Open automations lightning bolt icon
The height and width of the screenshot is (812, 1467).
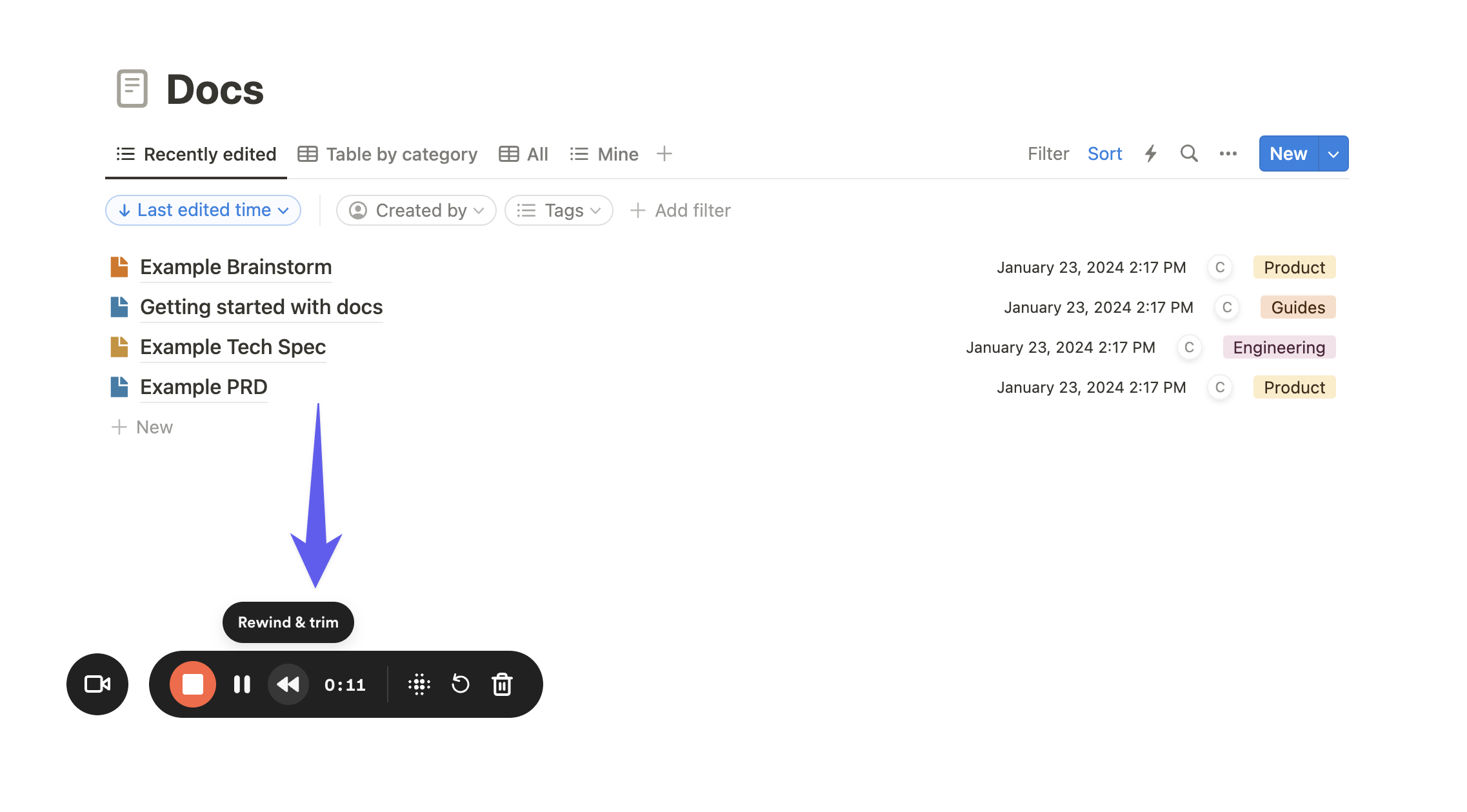(x=1151, y=153)
